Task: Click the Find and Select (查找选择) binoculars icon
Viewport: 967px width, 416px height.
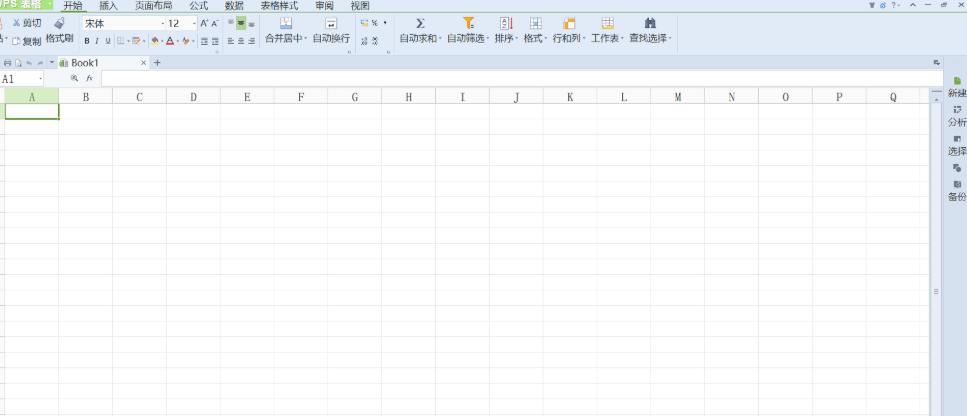Action: click(x=650, y=23)
